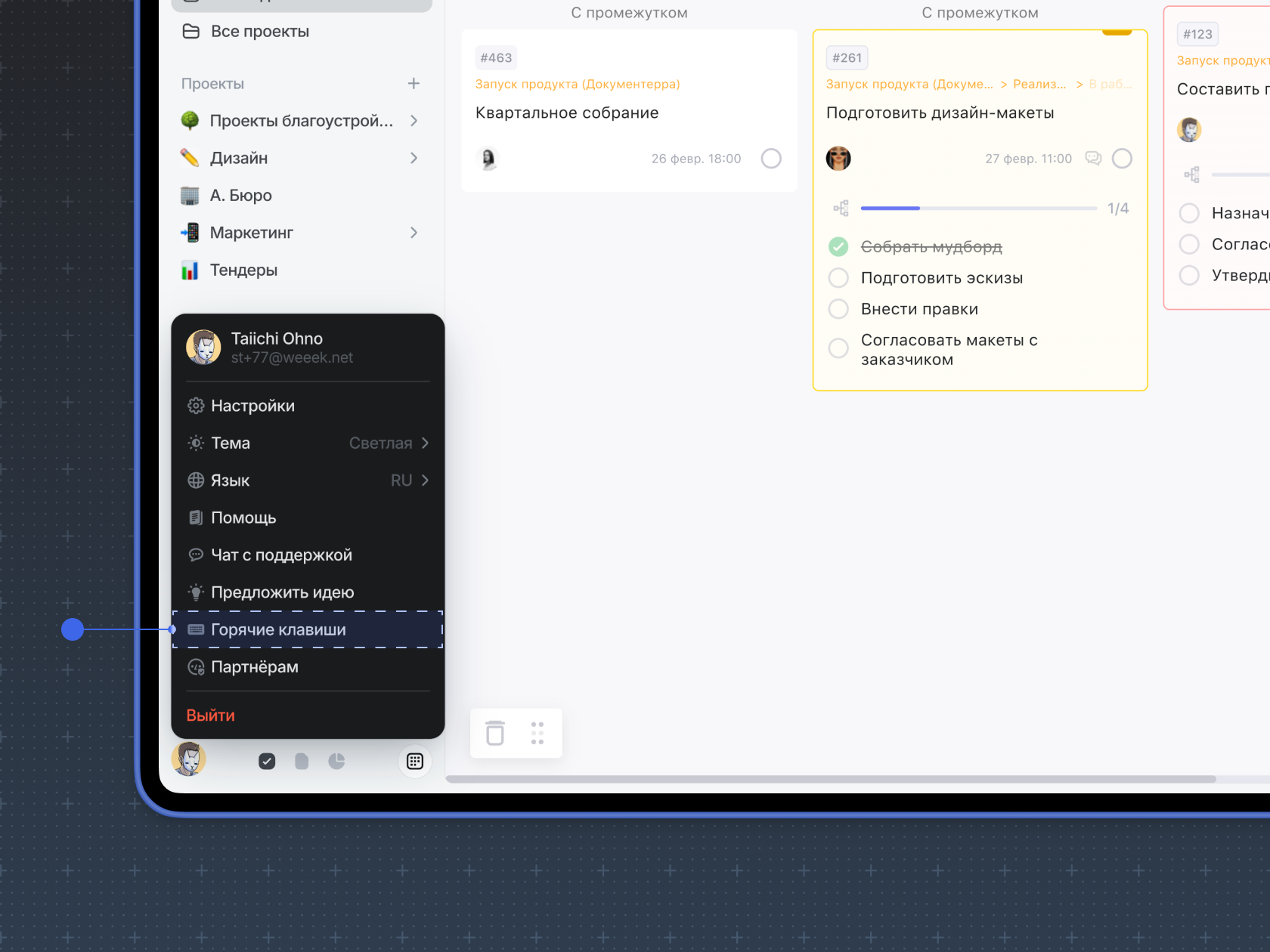Add new project with plus icon

[x=414, y=84]
